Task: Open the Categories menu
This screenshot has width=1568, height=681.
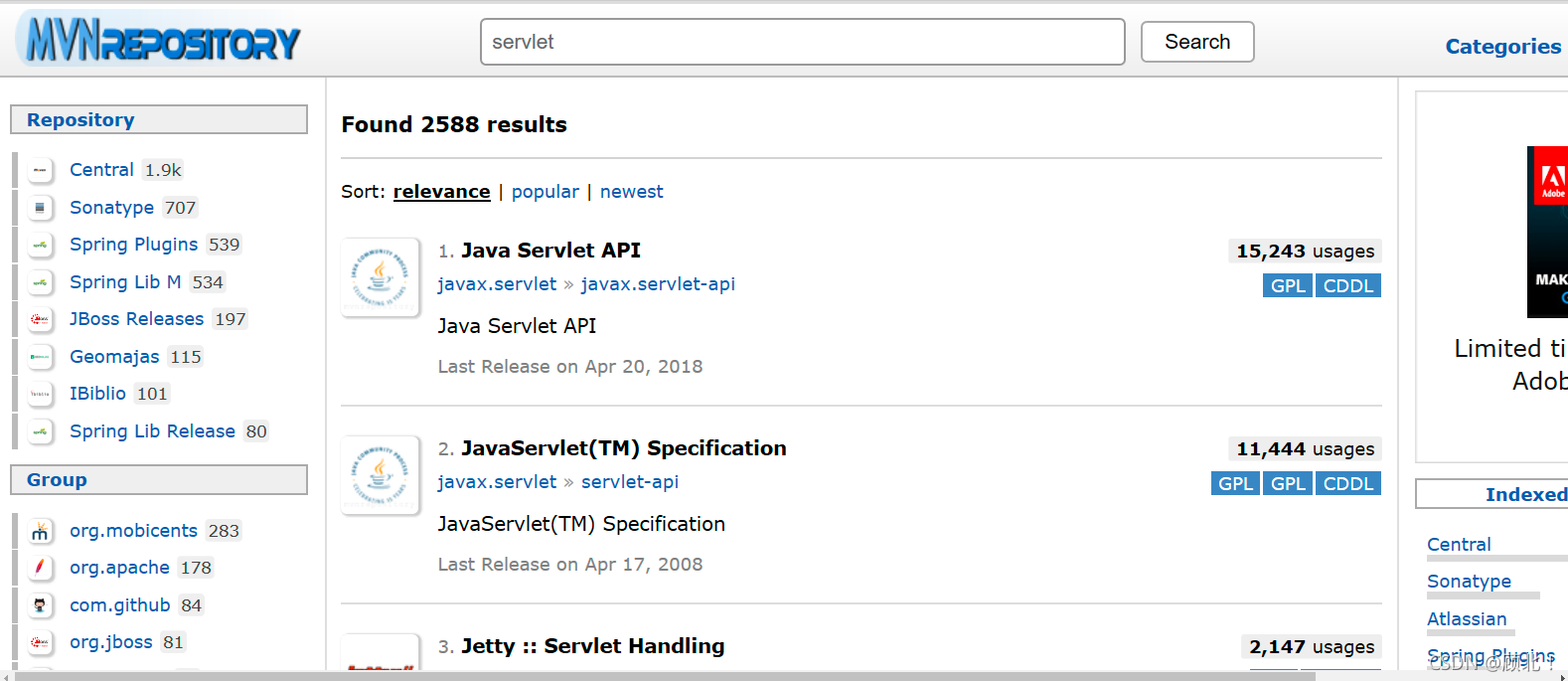Action: point(1502,47)
